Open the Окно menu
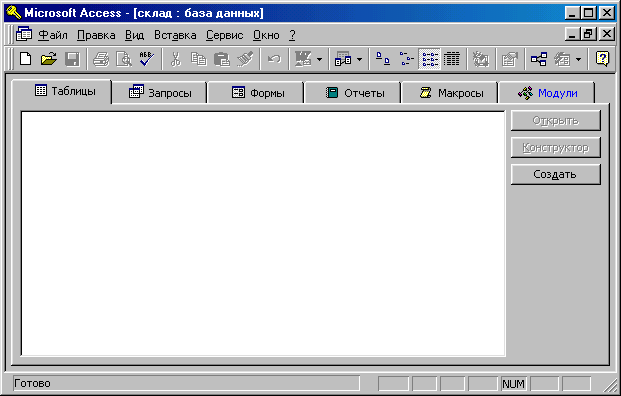Viewport: 621px width, 396px height. click(266, 35)
